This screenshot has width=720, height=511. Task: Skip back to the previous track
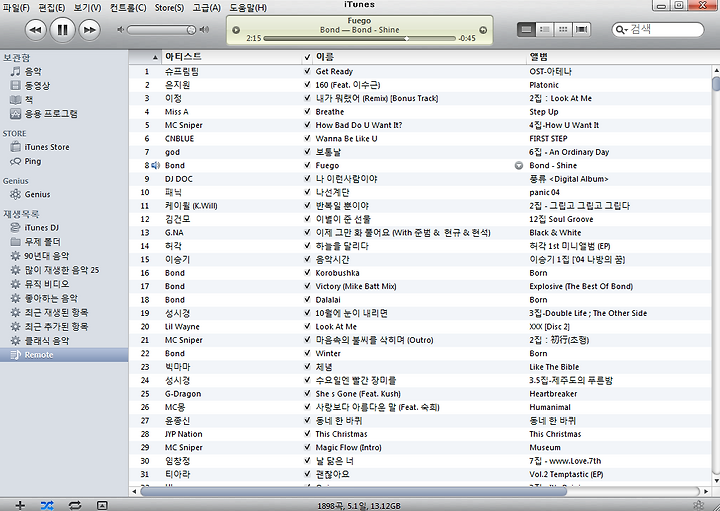click(35, 30)
